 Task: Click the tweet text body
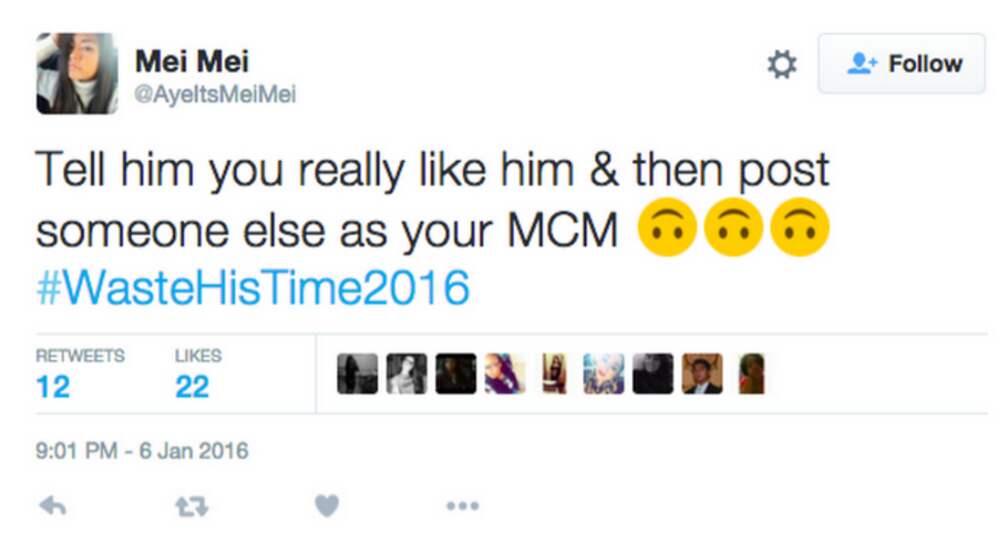432,200
